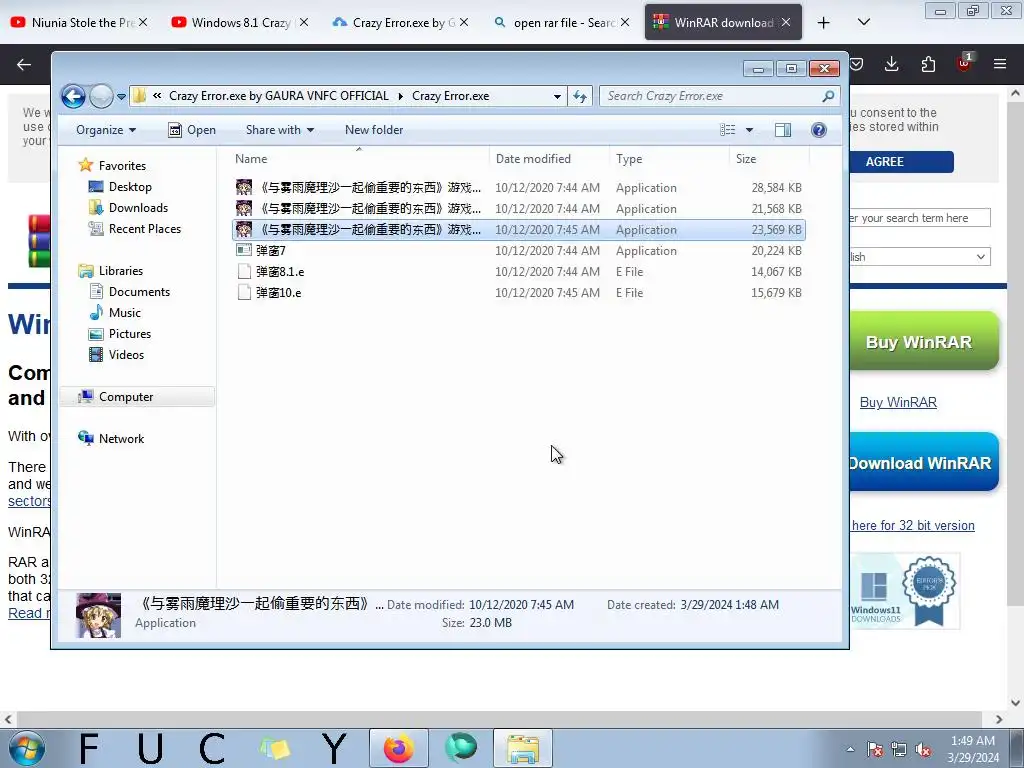Open the Share with menu

[x=280, y=130]
